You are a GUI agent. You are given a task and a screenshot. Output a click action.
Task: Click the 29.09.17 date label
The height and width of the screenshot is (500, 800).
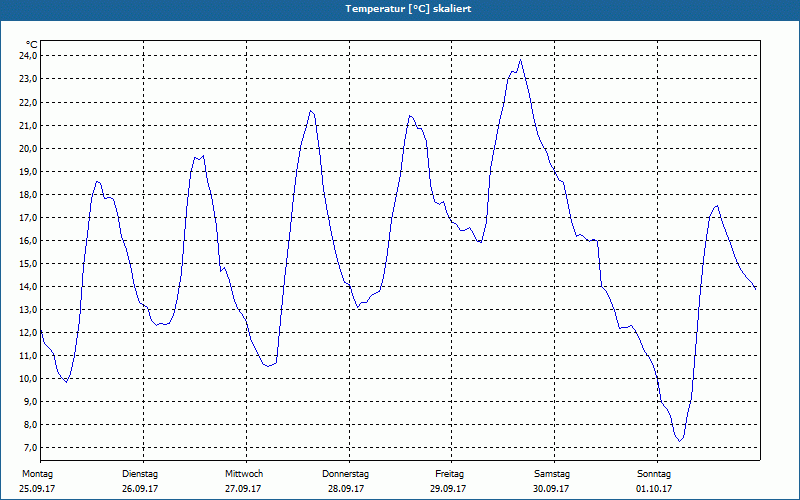448,489
